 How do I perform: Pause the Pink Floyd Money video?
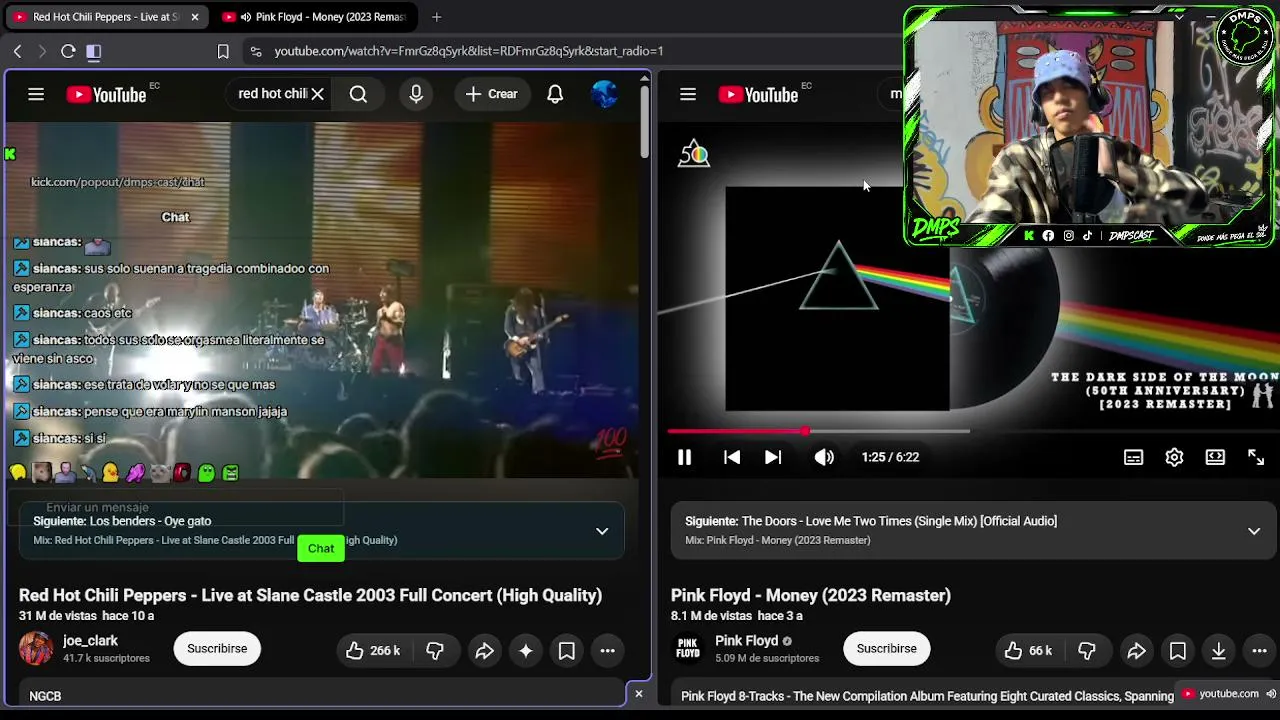tap(685, 457)
